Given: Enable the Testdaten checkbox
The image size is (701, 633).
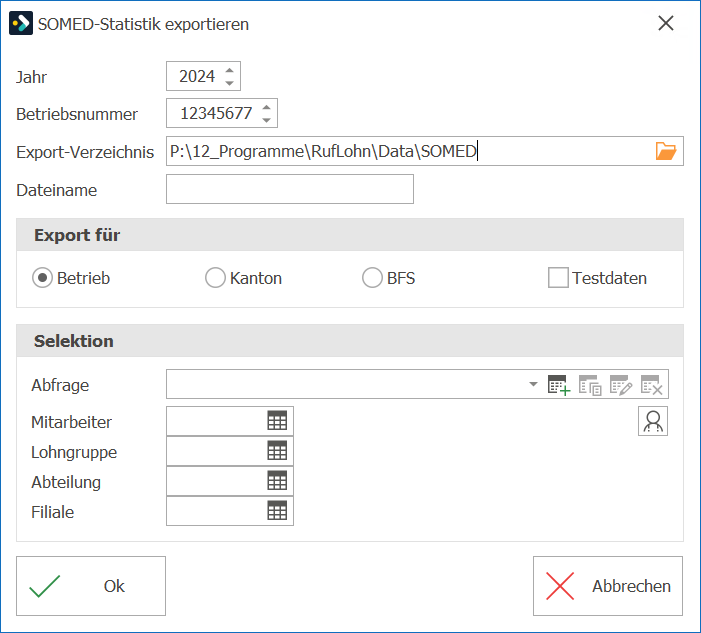Looking at the screenshot, I should pos(558,278).
